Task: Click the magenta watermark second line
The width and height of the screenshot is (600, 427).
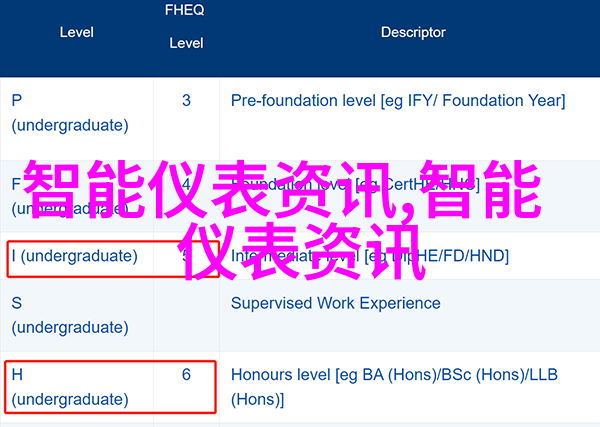Action: tap(302, 252)
